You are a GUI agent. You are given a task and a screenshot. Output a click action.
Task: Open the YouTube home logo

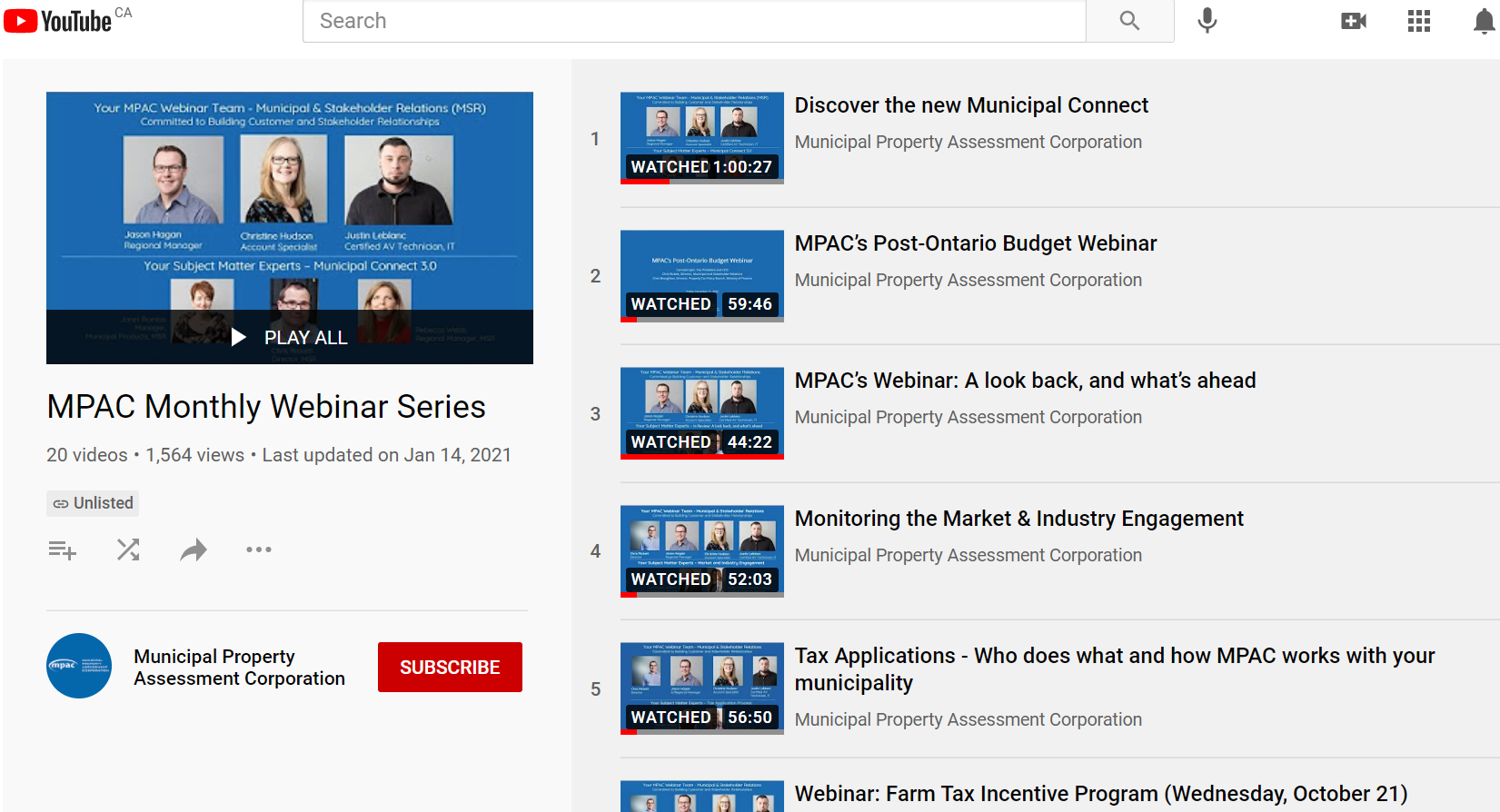point(58,21)
